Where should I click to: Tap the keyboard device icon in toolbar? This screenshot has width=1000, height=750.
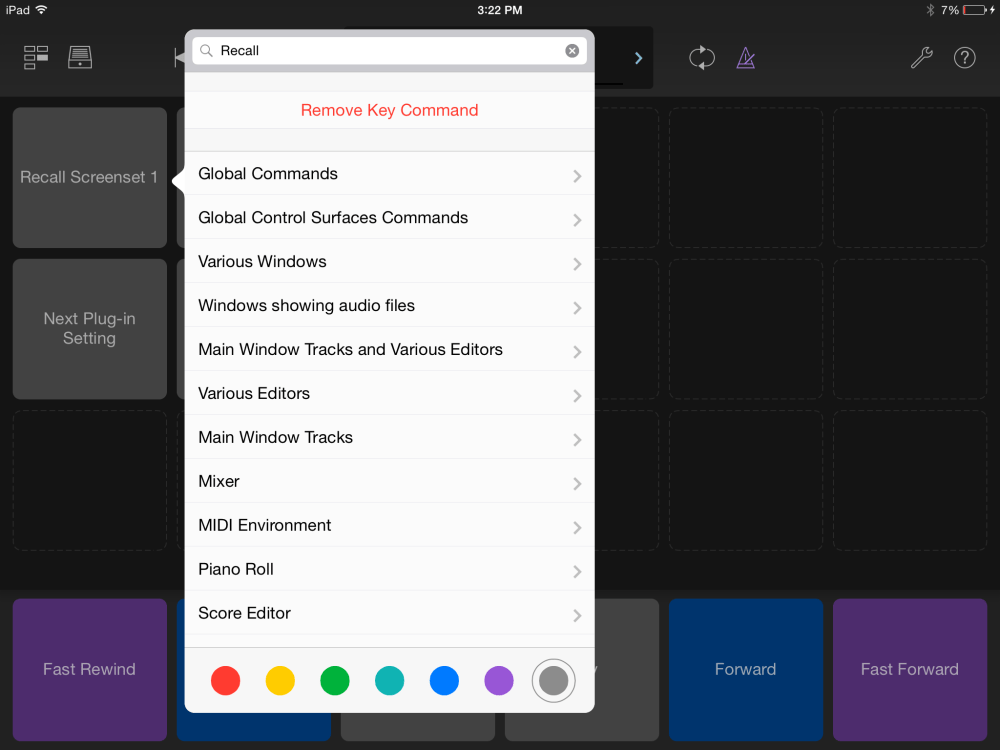[80, 57]
